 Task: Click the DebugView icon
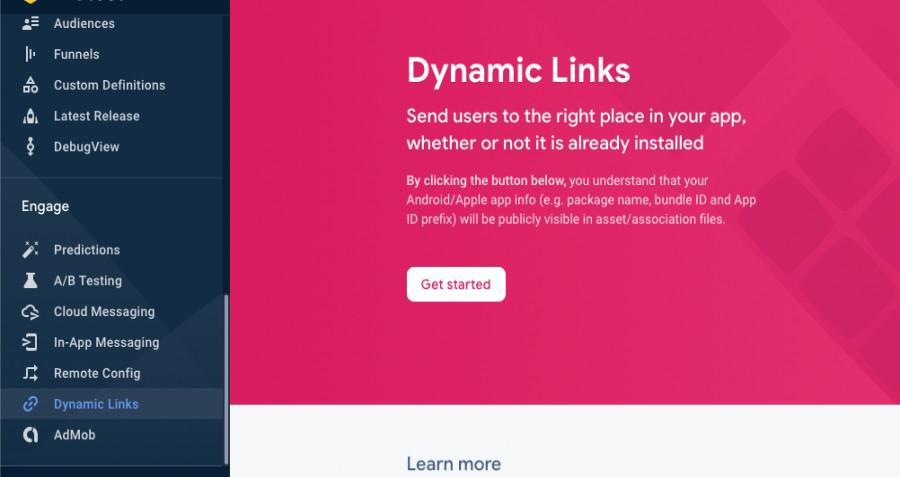[30, 146]
